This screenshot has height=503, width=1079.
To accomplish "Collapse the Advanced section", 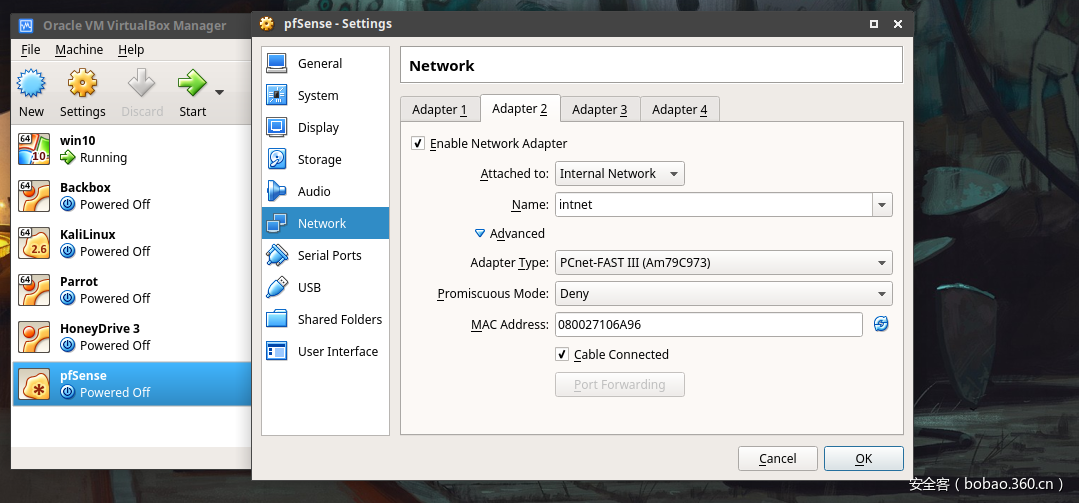I will click(x=480, y=233).
